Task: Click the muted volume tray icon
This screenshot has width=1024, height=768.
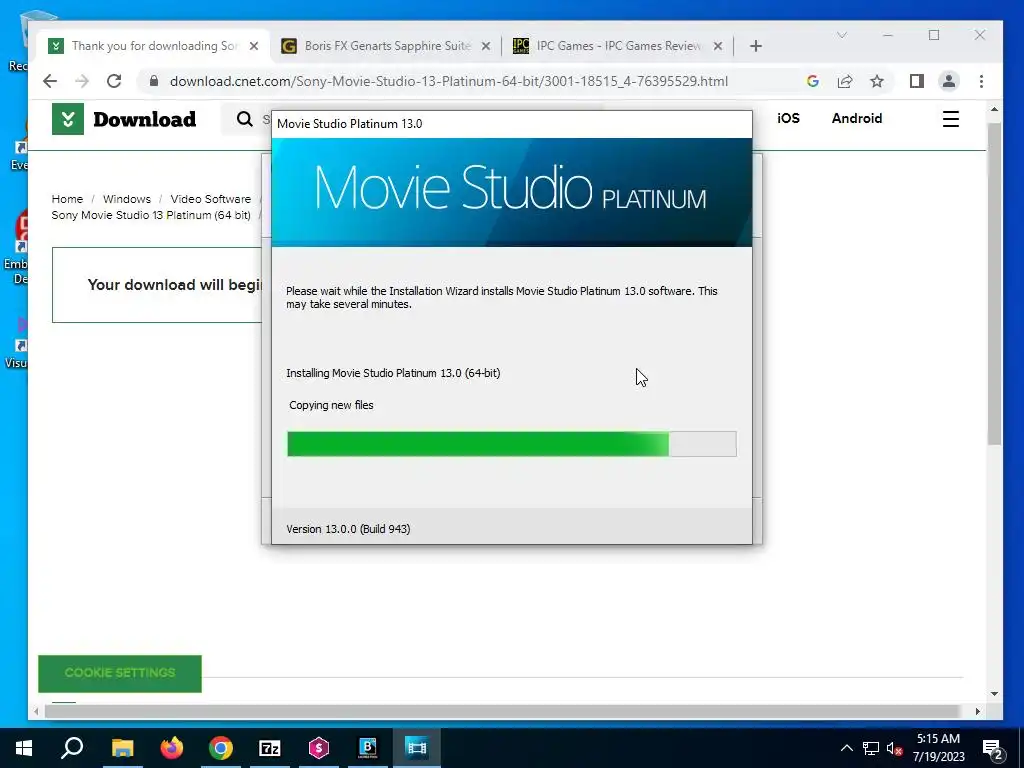Action: click(895, 748)
